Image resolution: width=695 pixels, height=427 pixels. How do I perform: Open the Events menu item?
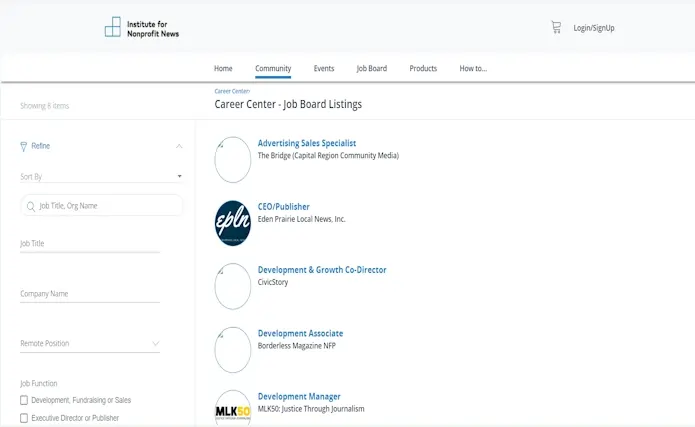pyautogui.click(x=324, y=68)
